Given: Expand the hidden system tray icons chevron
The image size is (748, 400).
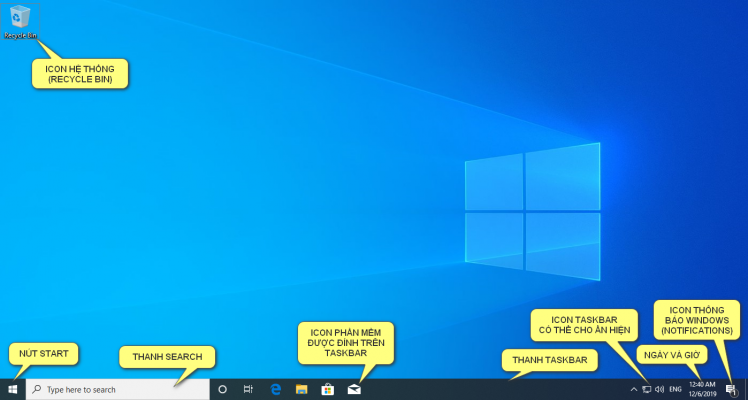Looking at the screenshot, I should (632, 389).
